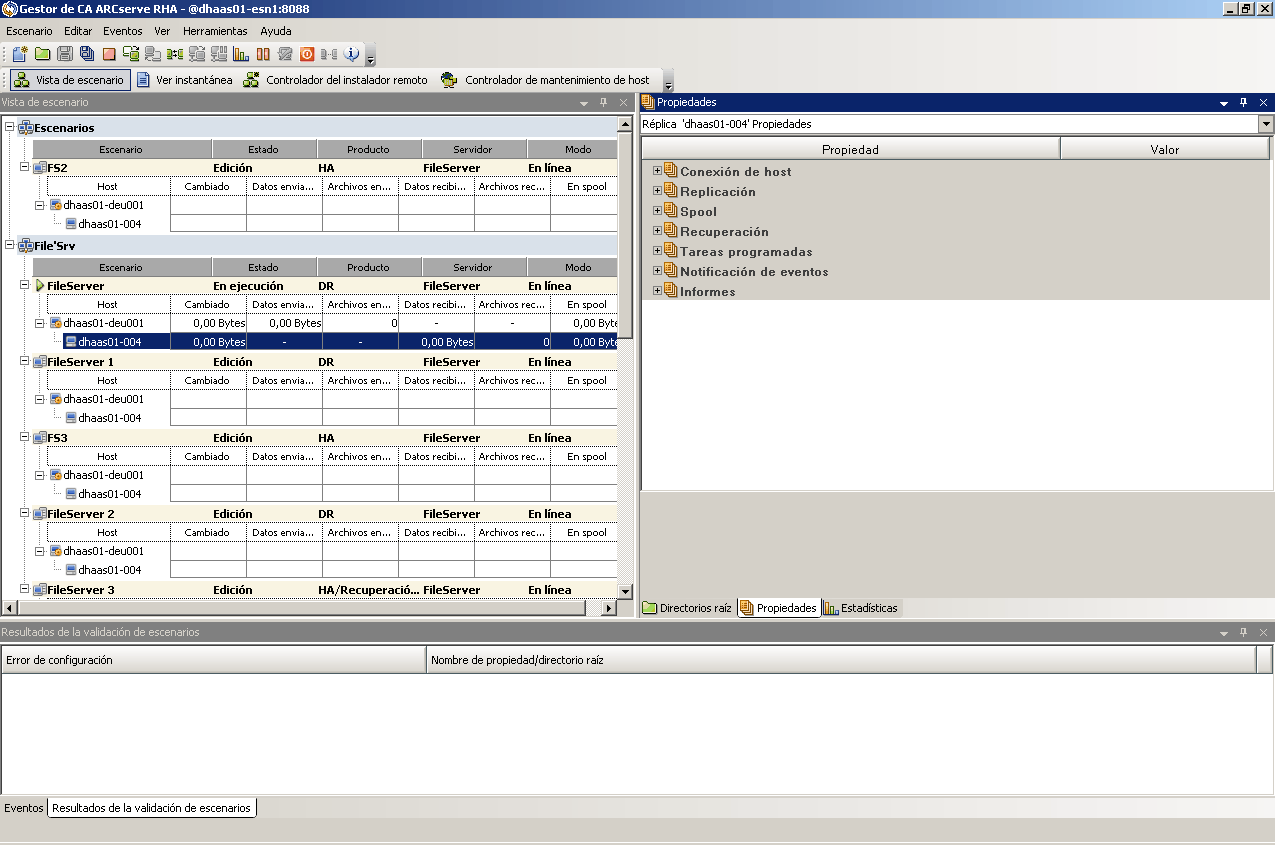Screen dimensions: 1275x845
Task: Click the Ver instantánea button
Action: 185,80
